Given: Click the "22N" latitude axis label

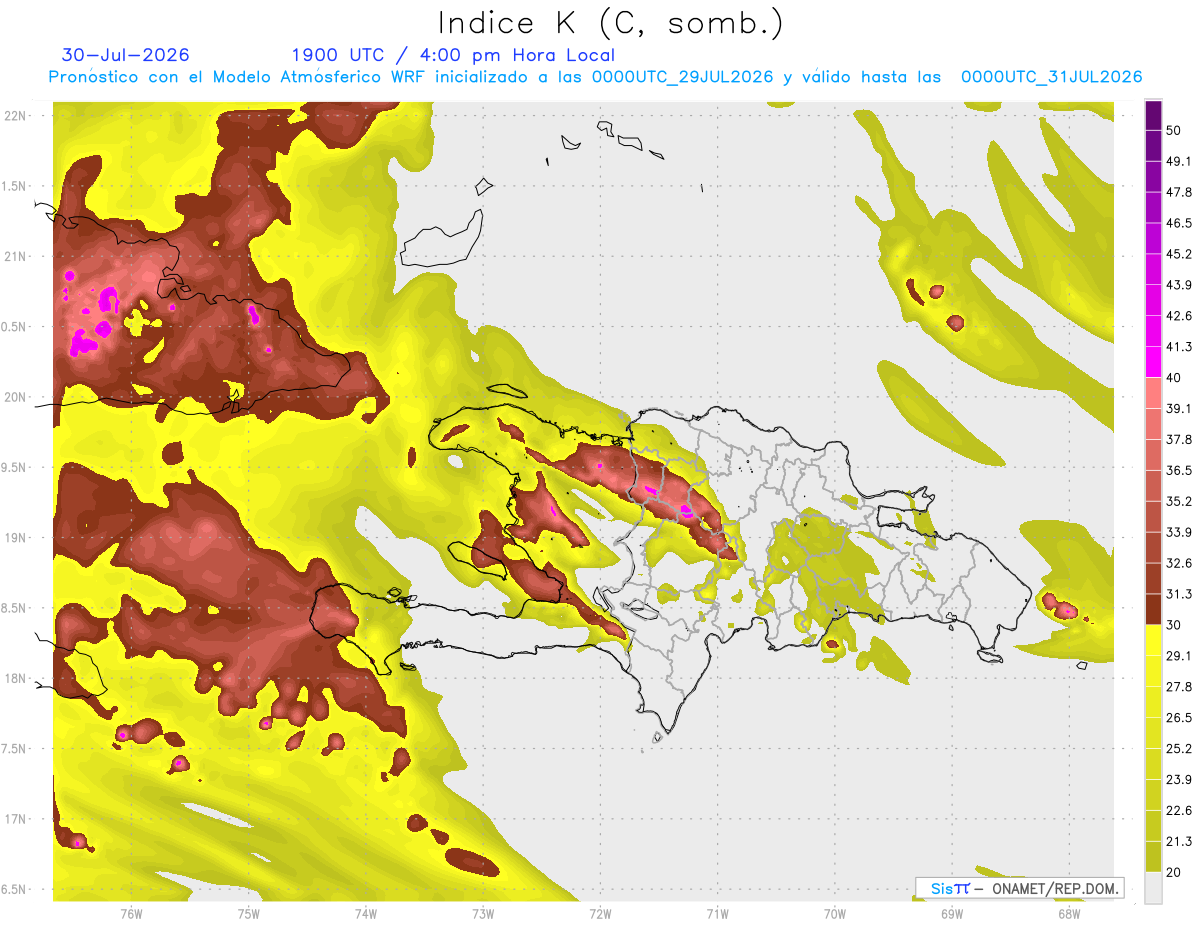Looking at the screenshot, I should [17, 116].
